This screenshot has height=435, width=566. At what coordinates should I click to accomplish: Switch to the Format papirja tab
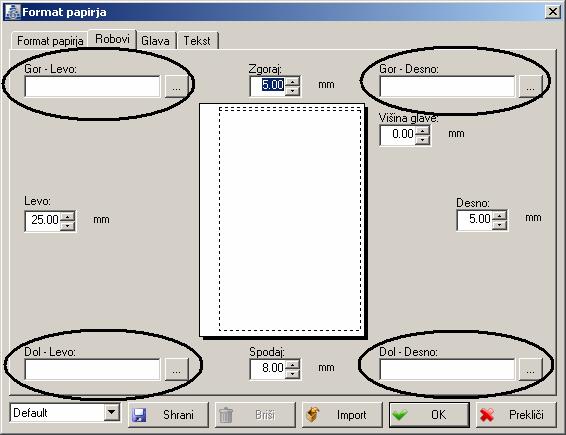[x=50, y=41]
